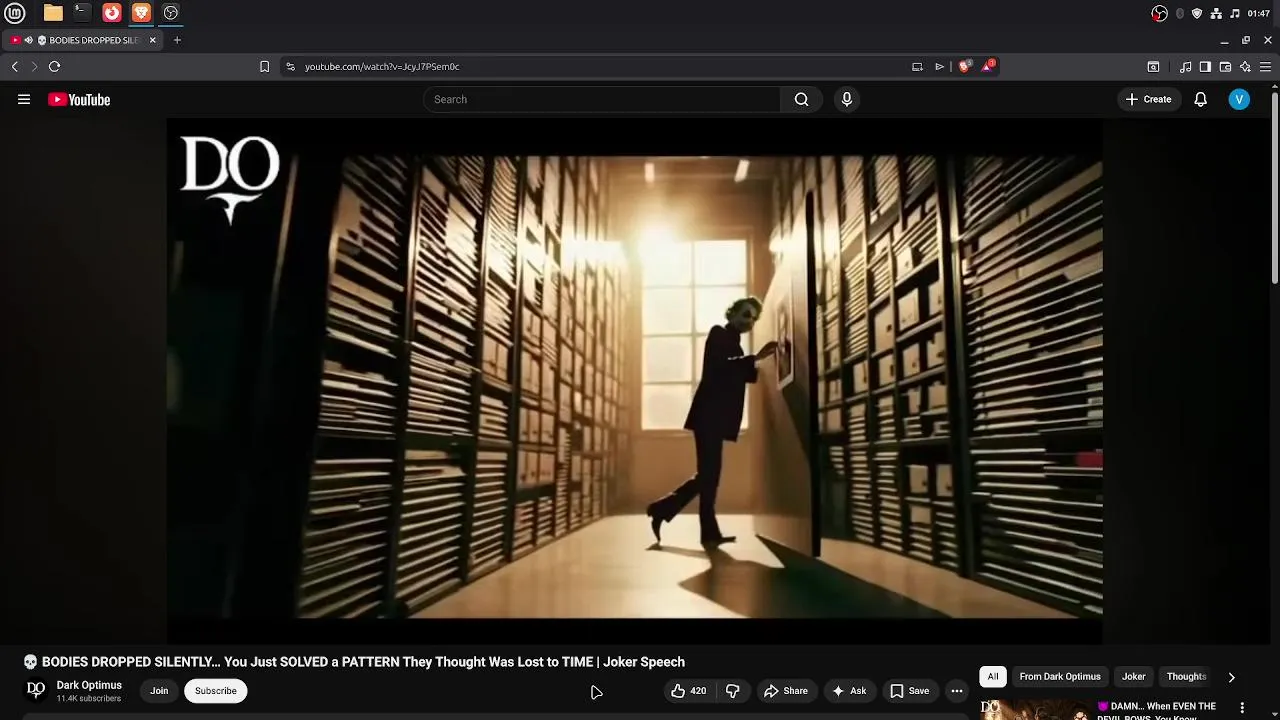Viewport: 1280px width, 720px height.
Task: Open the Brave Rewards triangle icon
Action: (988, 66)
